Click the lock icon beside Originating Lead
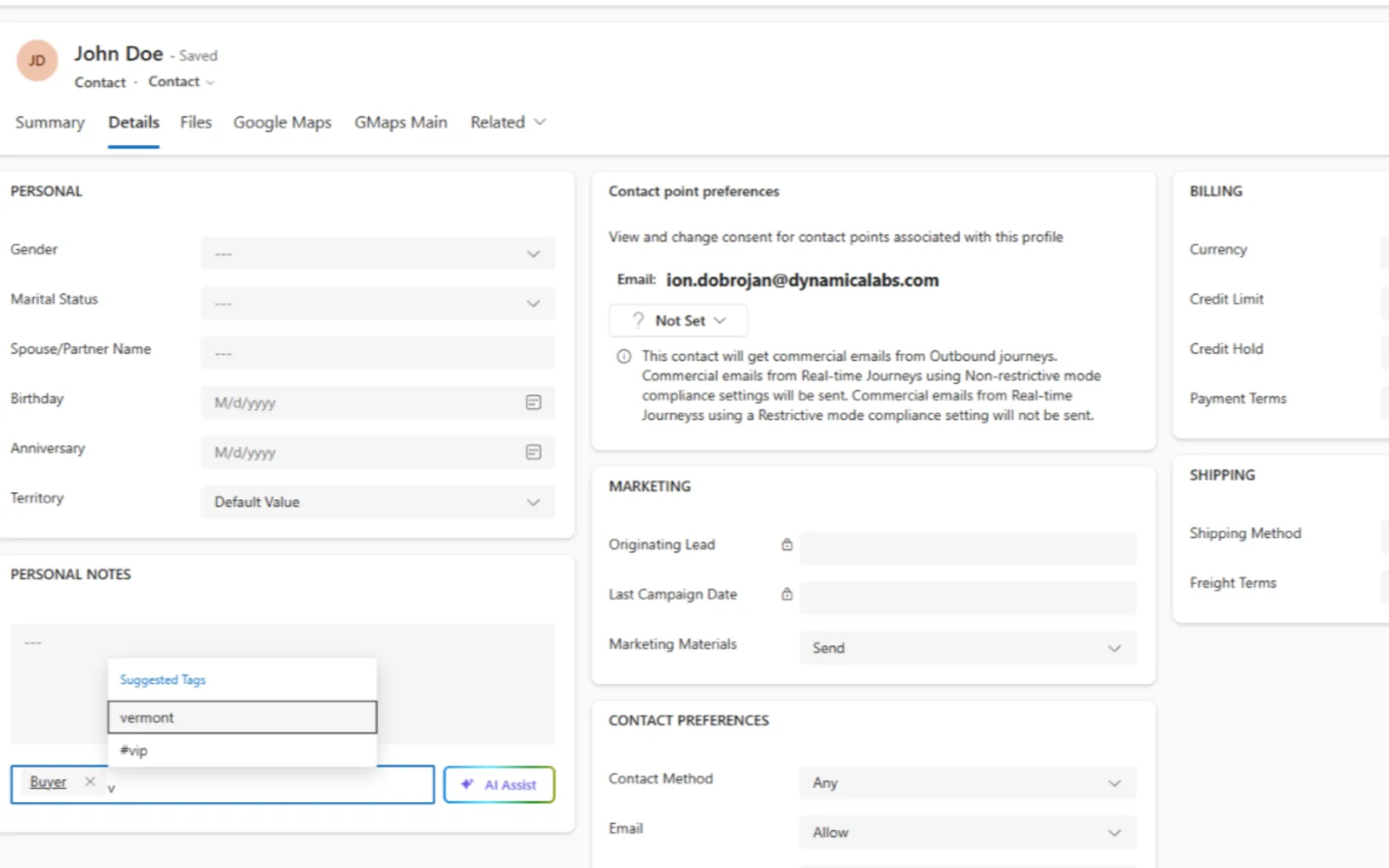The height and width of the screenshot is (868, 1389). pos(787,544)
